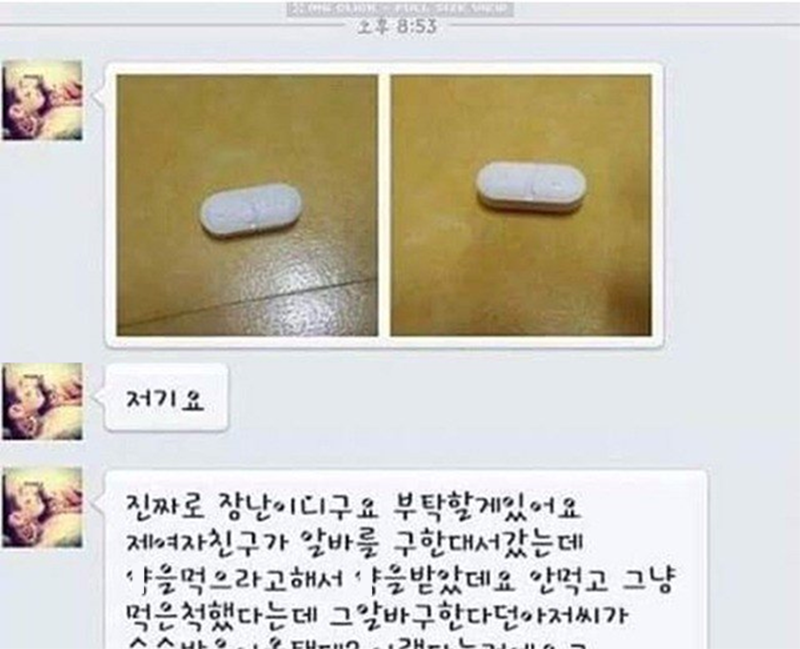
Task: Click white frame between the two photos
Action: click(x=385, y=205)
